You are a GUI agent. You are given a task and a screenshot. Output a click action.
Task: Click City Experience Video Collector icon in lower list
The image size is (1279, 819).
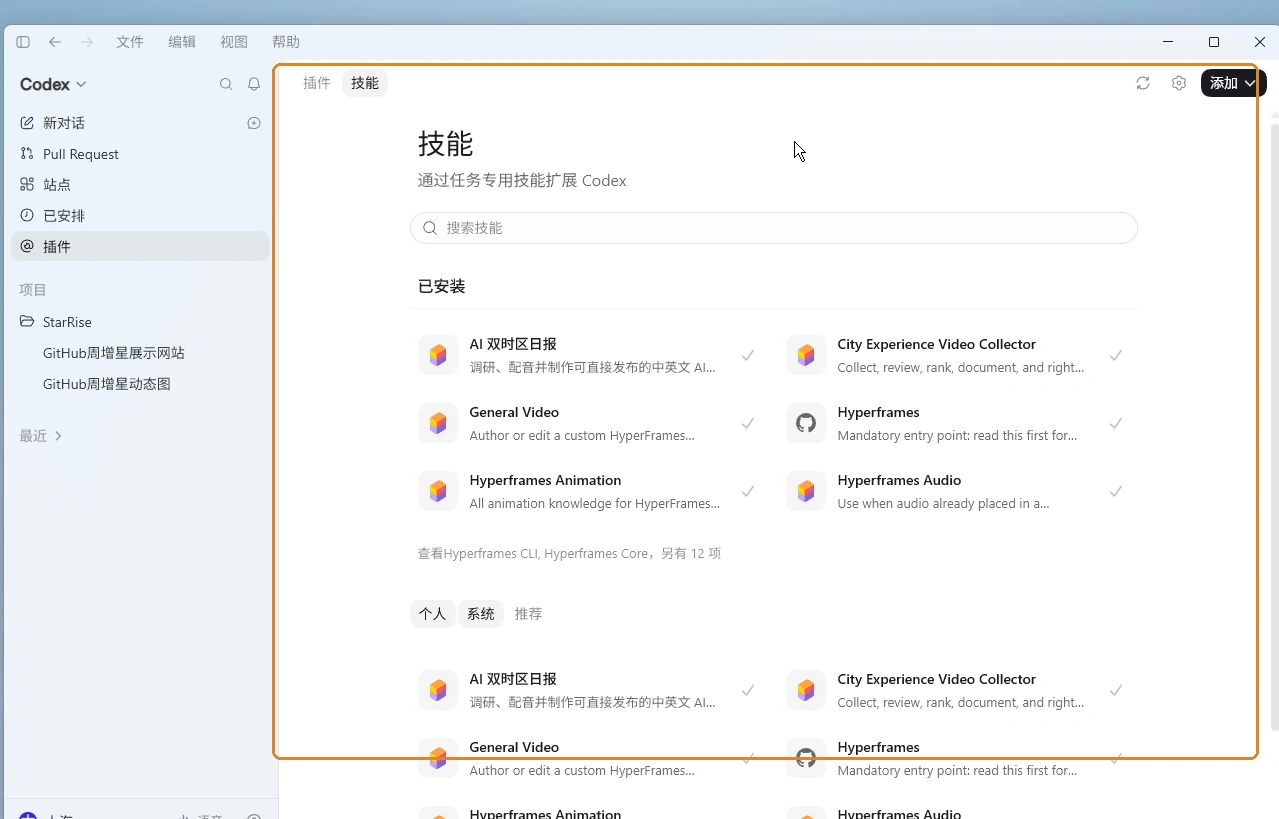(x=806, y=690)
